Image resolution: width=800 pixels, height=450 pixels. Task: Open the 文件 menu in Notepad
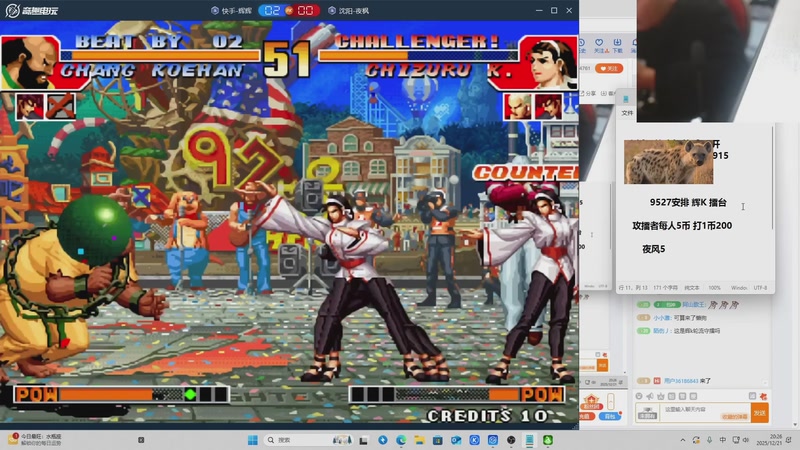[627, 113]
